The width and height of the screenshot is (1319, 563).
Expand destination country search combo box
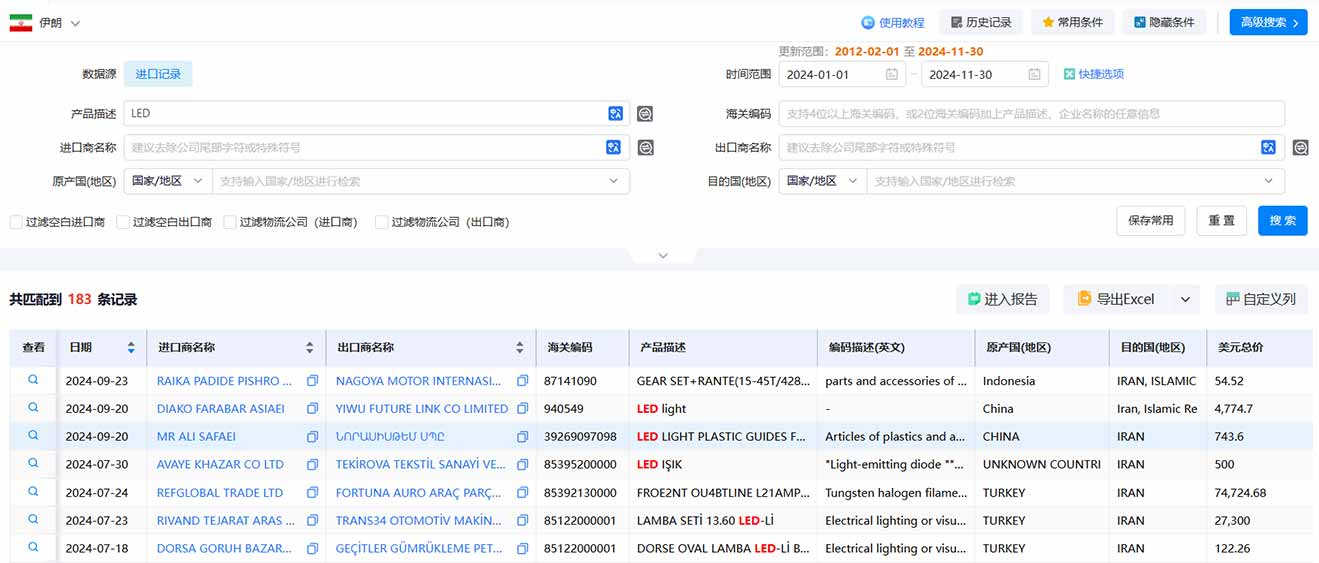point(1075,181)
